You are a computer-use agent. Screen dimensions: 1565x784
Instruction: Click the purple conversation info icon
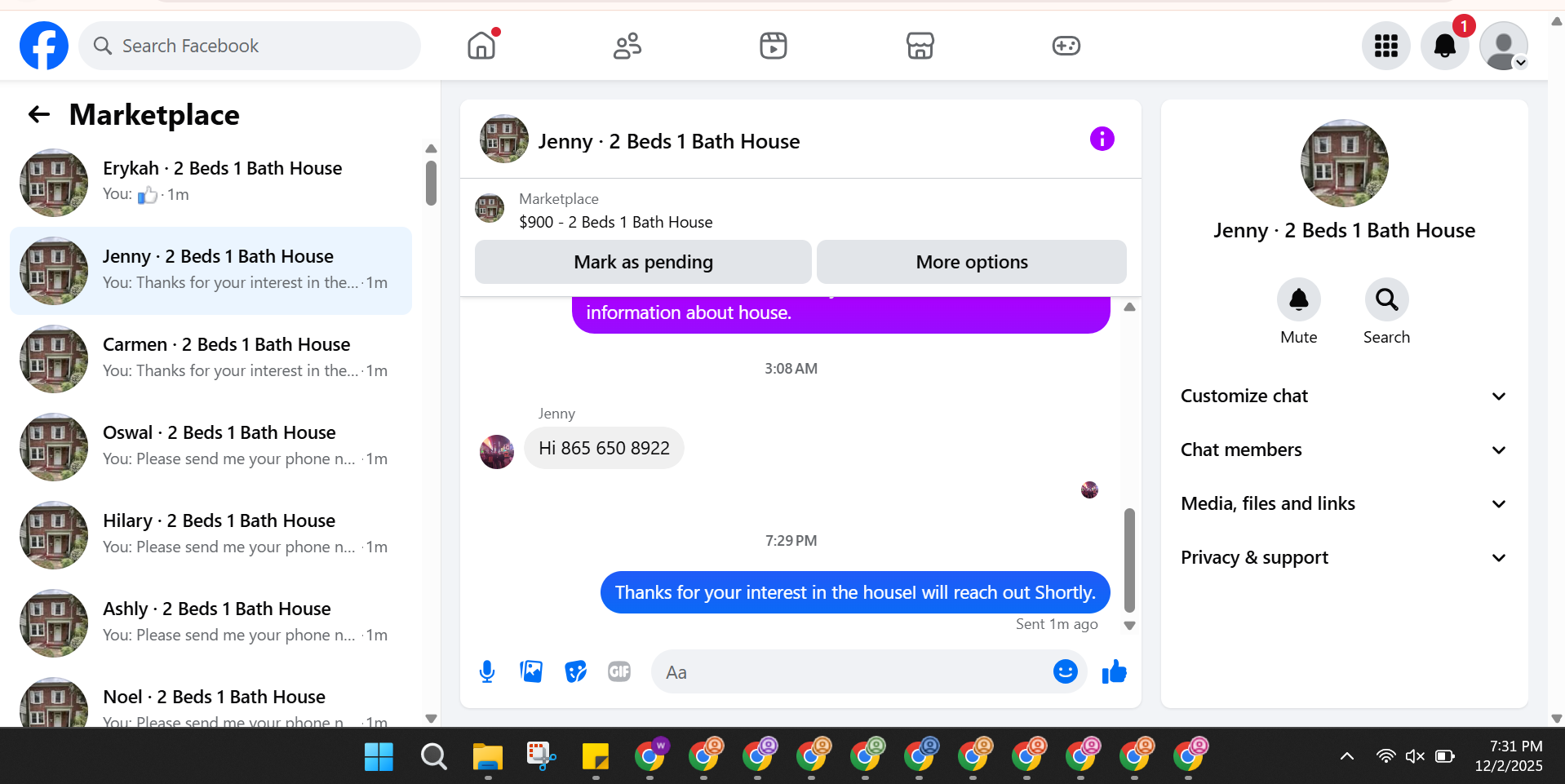pyautogui.click(x=1102, y=139)
